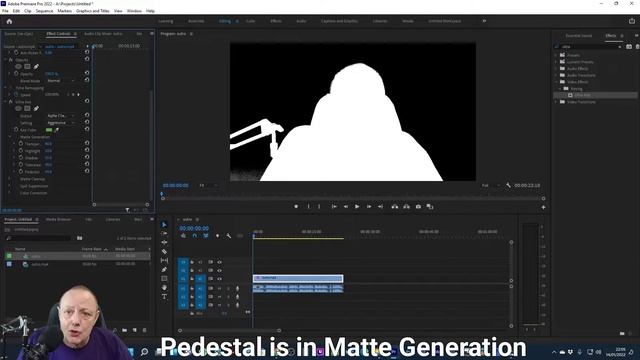Screen dimensions: 640x360
Task: Create a rectangle mask under Ultra Key
Action: (27, 108)
